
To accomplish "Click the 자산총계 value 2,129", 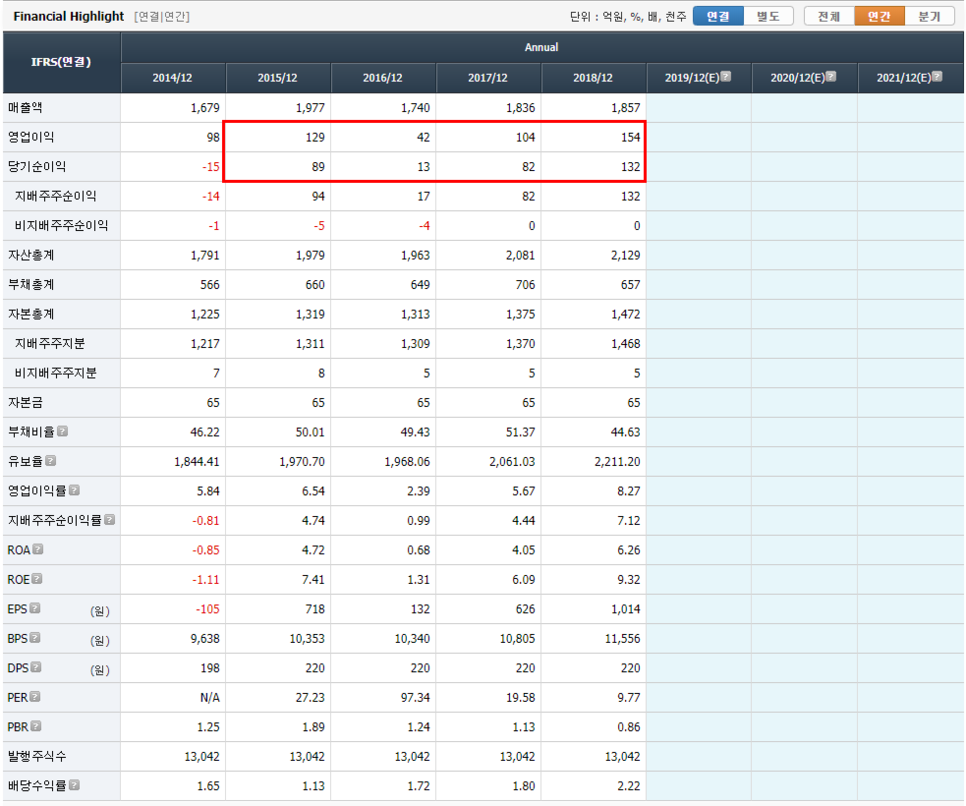I will point(625,254).
